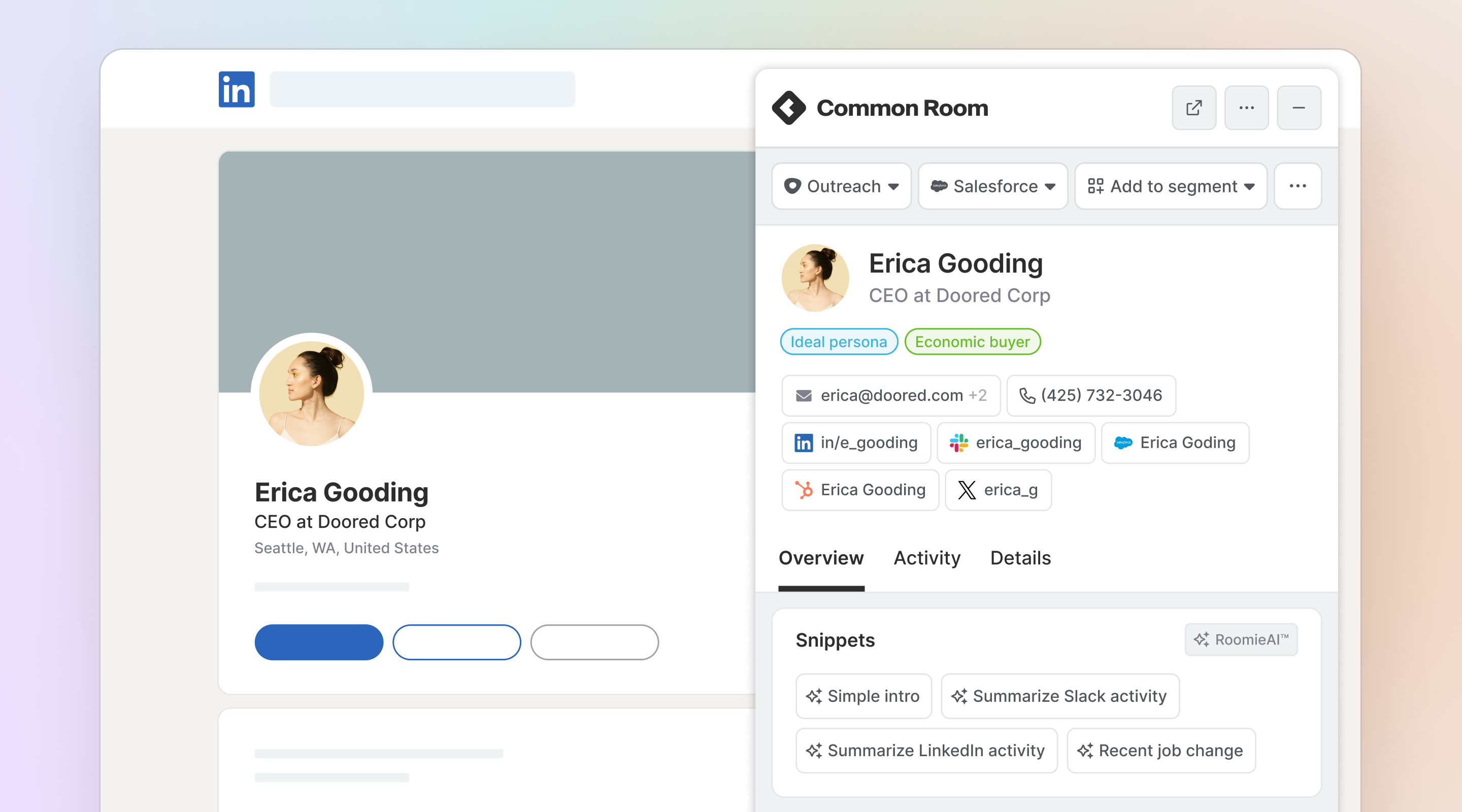This screenshot has height=812, width=1462.
Task: Click the blue-outlined LinkedIn profile button
Action: click(457, 642)
